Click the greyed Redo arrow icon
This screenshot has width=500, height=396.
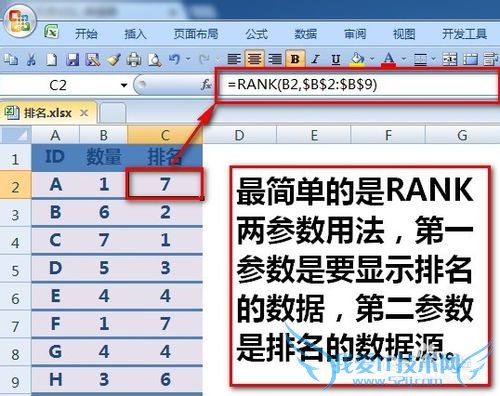coord(203,59)
